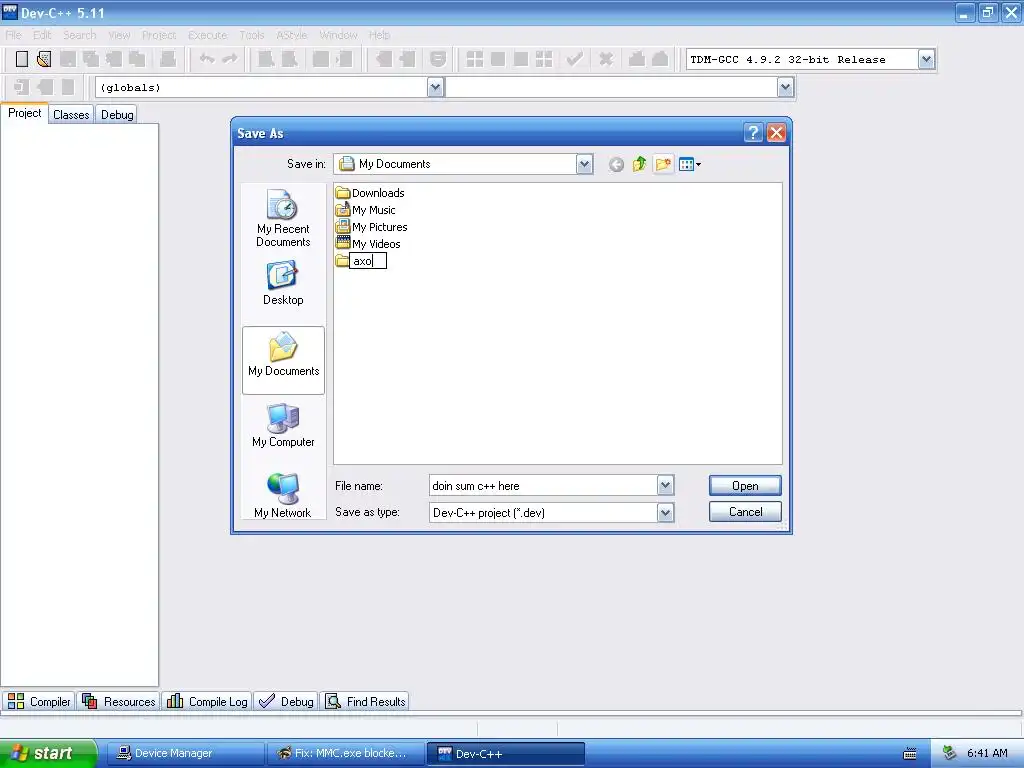This screenshot has height=768, width=1024.
Task: Switch to Fix: MMC.exe taskbar window
Action: pyautogui.click(x=345, y=753)
